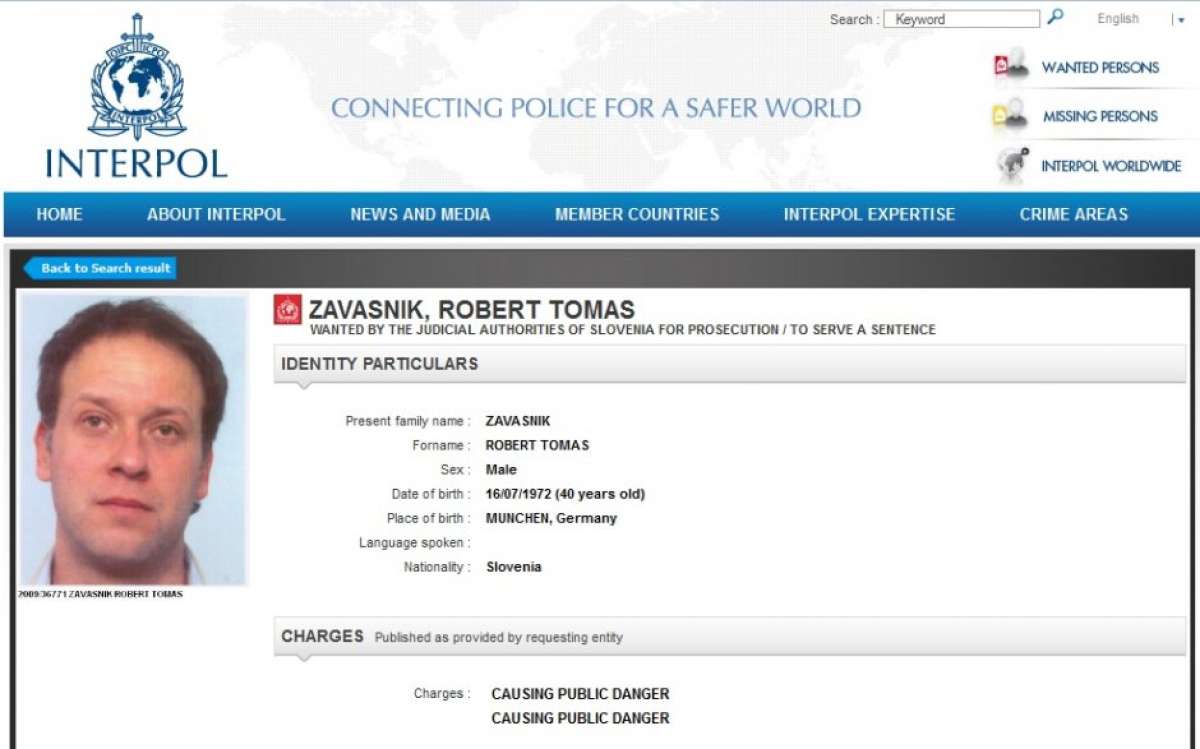1200x749 pixels.
Task: Click the Interpol Worldwide globe icon
Action: point(1014,165)
